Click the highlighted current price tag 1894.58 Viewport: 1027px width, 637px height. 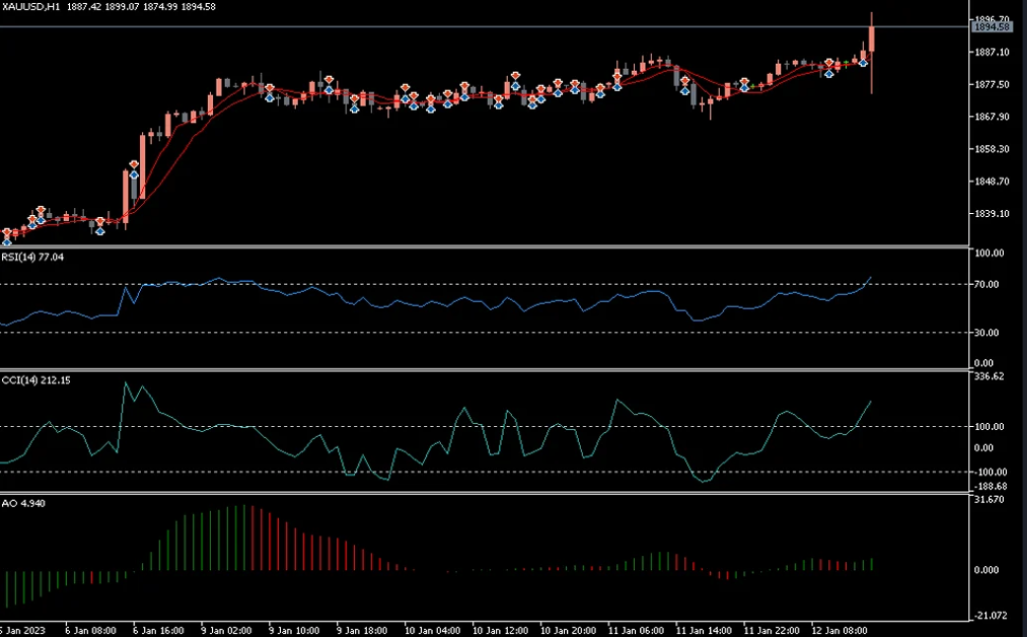(x=989, y=27)
